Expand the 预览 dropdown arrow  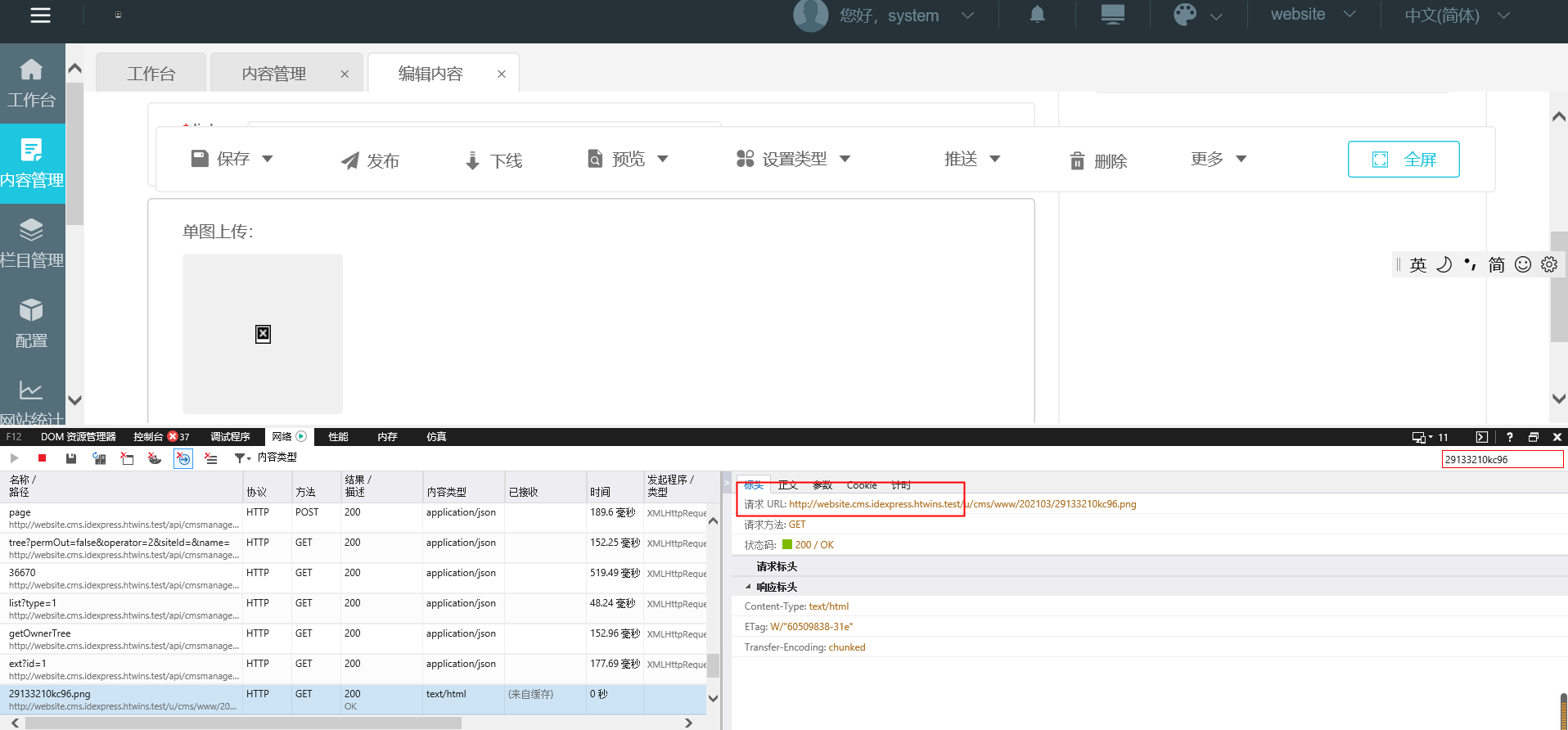point(663,159)
